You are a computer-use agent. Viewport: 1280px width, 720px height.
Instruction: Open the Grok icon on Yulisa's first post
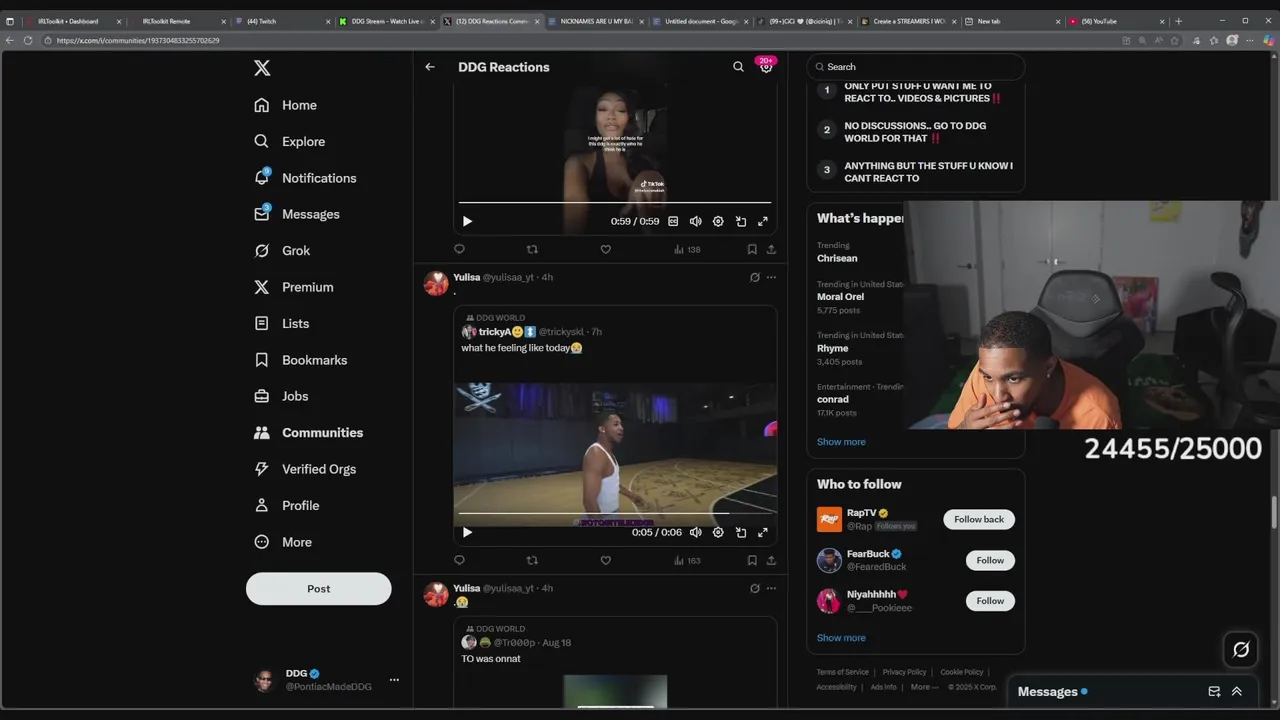(x=755, y=277)
